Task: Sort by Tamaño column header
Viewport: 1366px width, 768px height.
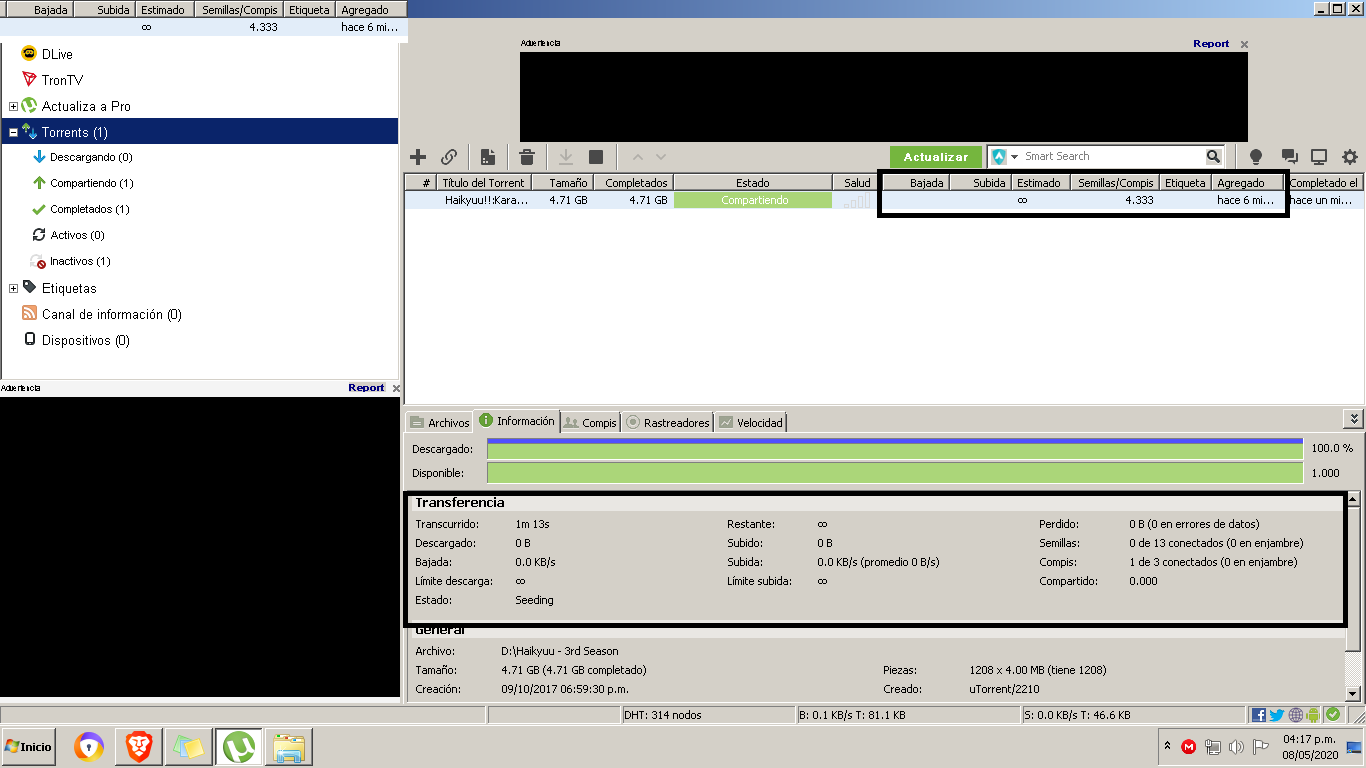Action: point(562,183)
